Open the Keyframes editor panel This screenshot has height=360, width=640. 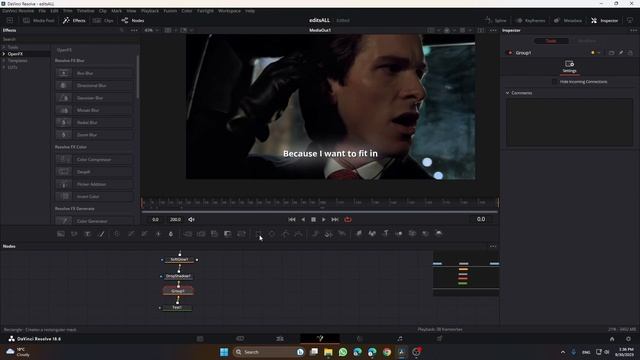tap(530, 20)
